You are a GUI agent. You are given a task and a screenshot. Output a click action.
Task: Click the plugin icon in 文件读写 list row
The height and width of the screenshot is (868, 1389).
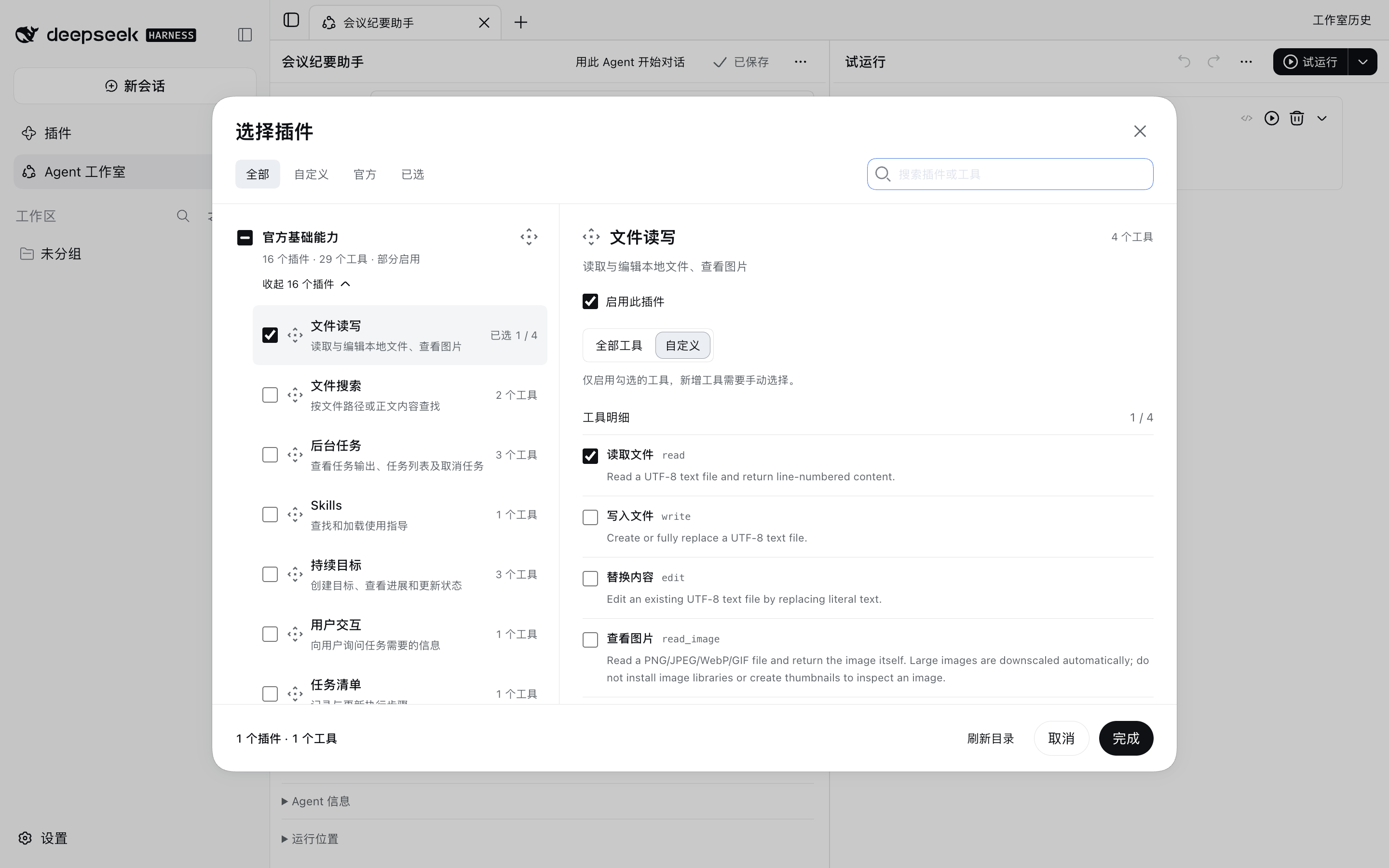coord(295,335)
